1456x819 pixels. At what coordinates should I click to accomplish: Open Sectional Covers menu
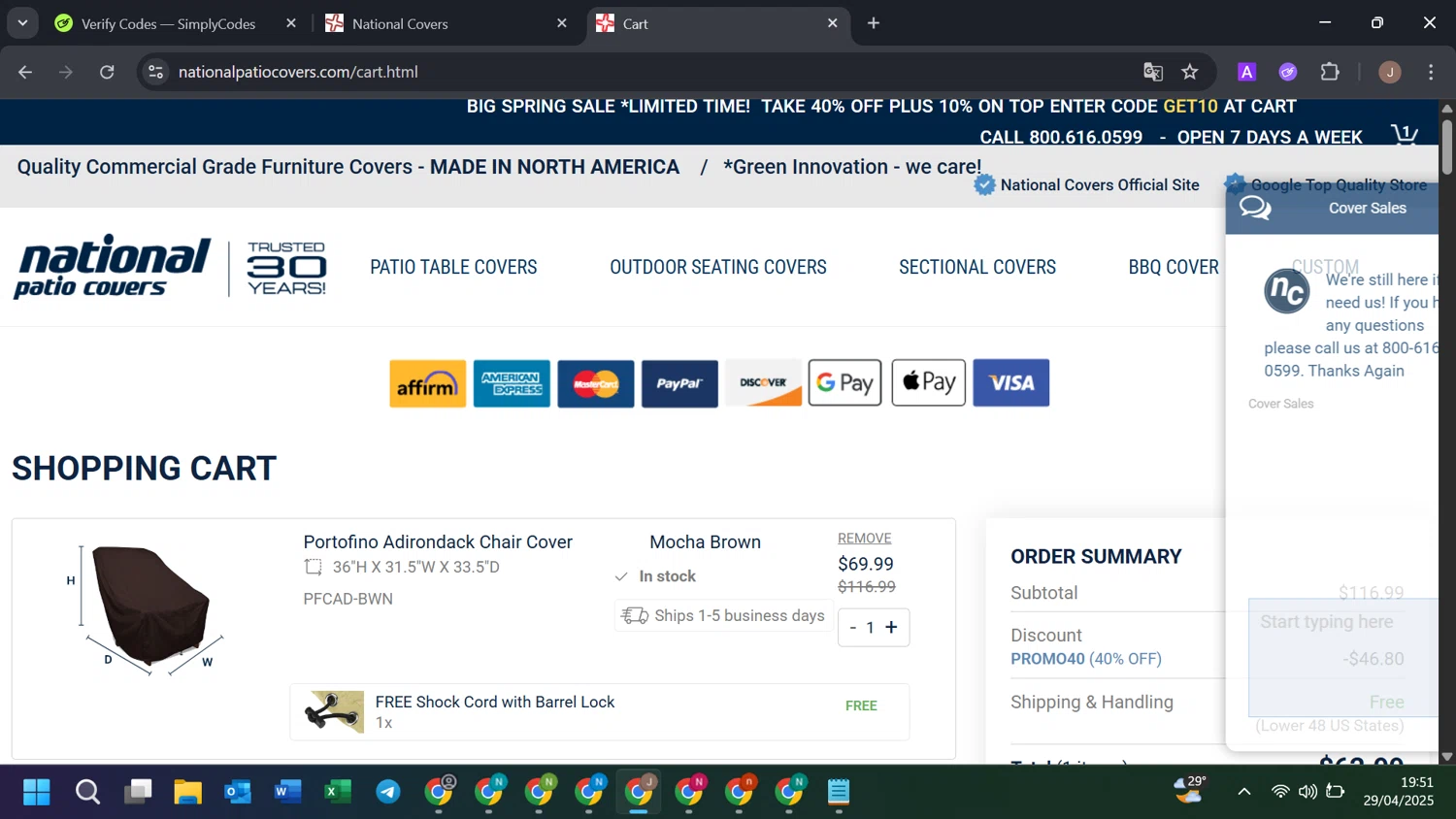976,267
